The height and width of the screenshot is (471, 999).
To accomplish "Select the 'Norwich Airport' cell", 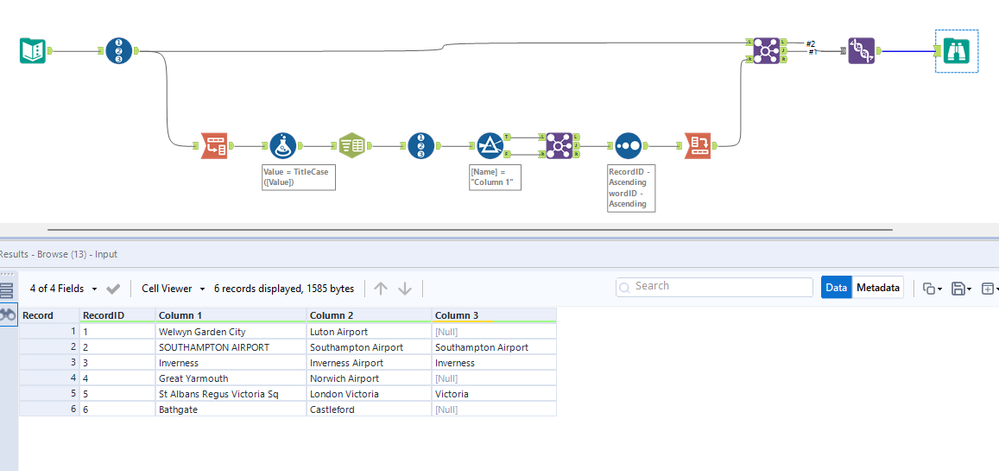I will pos(369,379).
